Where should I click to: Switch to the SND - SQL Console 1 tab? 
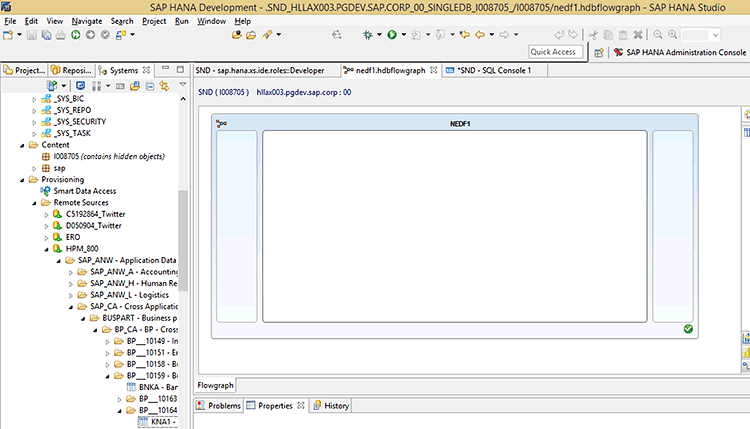(494, 70)
